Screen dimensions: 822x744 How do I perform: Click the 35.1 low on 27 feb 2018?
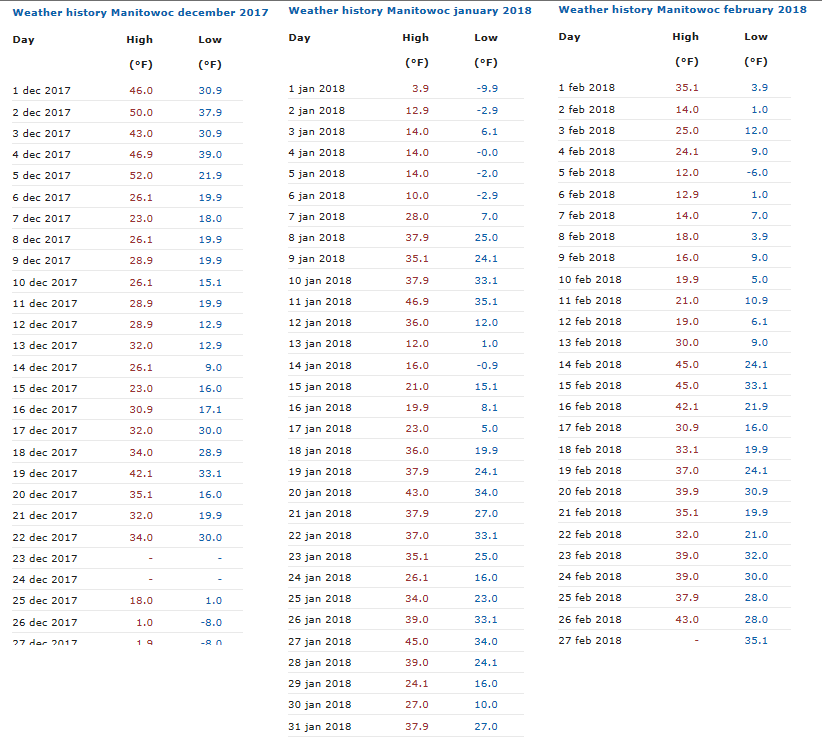point(756,640)
